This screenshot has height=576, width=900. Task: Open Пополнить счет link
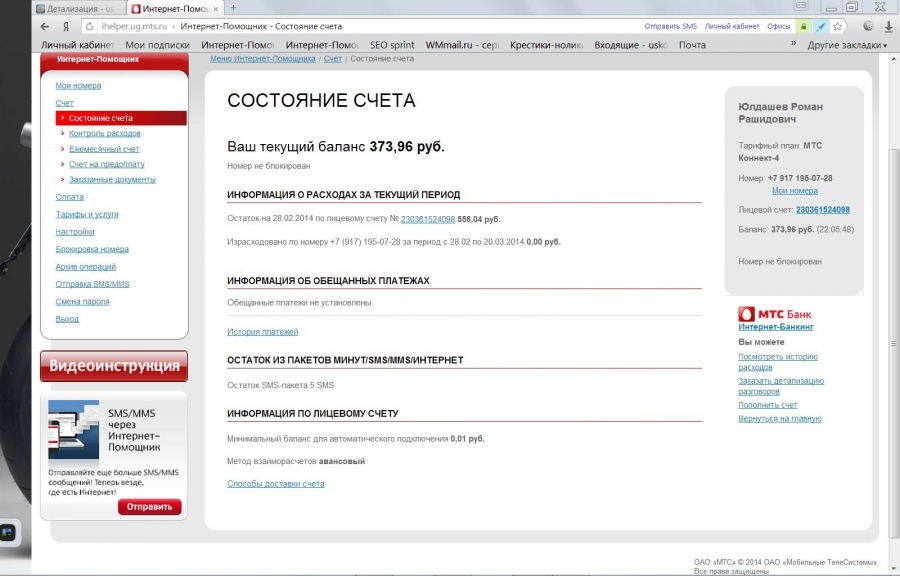coord(767,405)
